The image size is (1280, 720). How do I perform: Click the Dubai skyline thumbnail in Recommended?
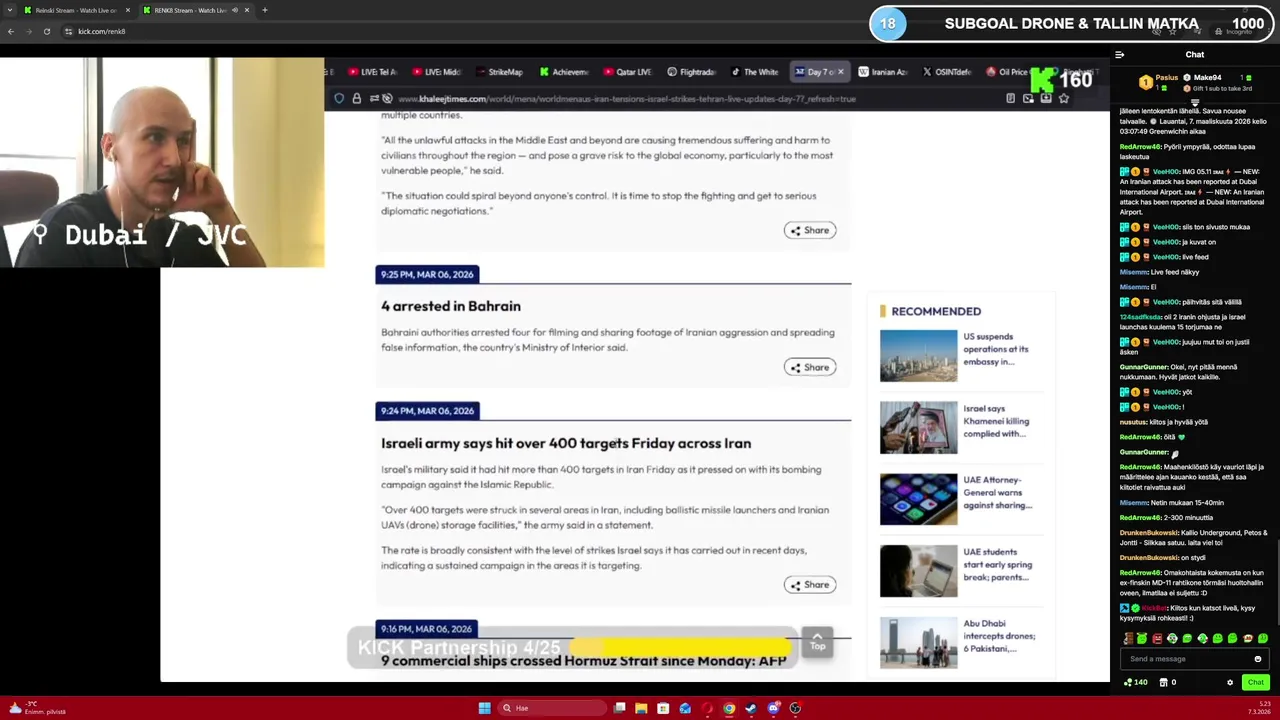point(918,355)
